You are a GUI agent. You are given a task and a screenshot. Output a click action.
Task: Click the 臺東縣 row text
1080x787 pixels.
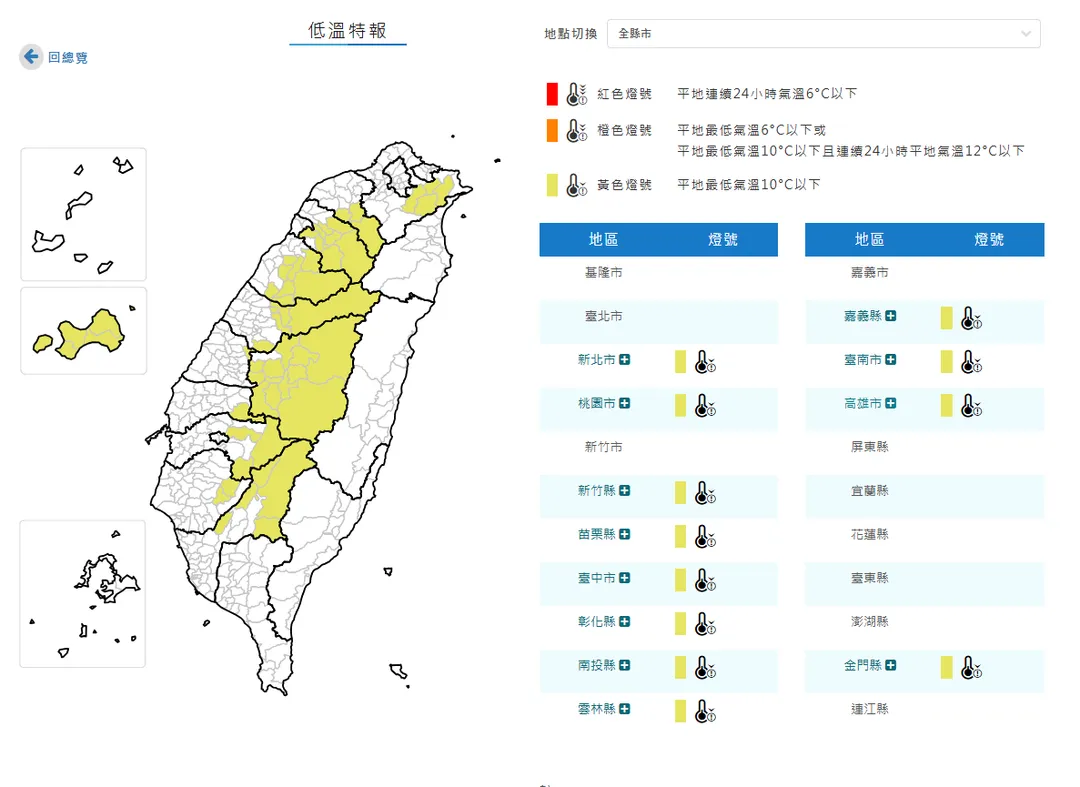point(869,578)
